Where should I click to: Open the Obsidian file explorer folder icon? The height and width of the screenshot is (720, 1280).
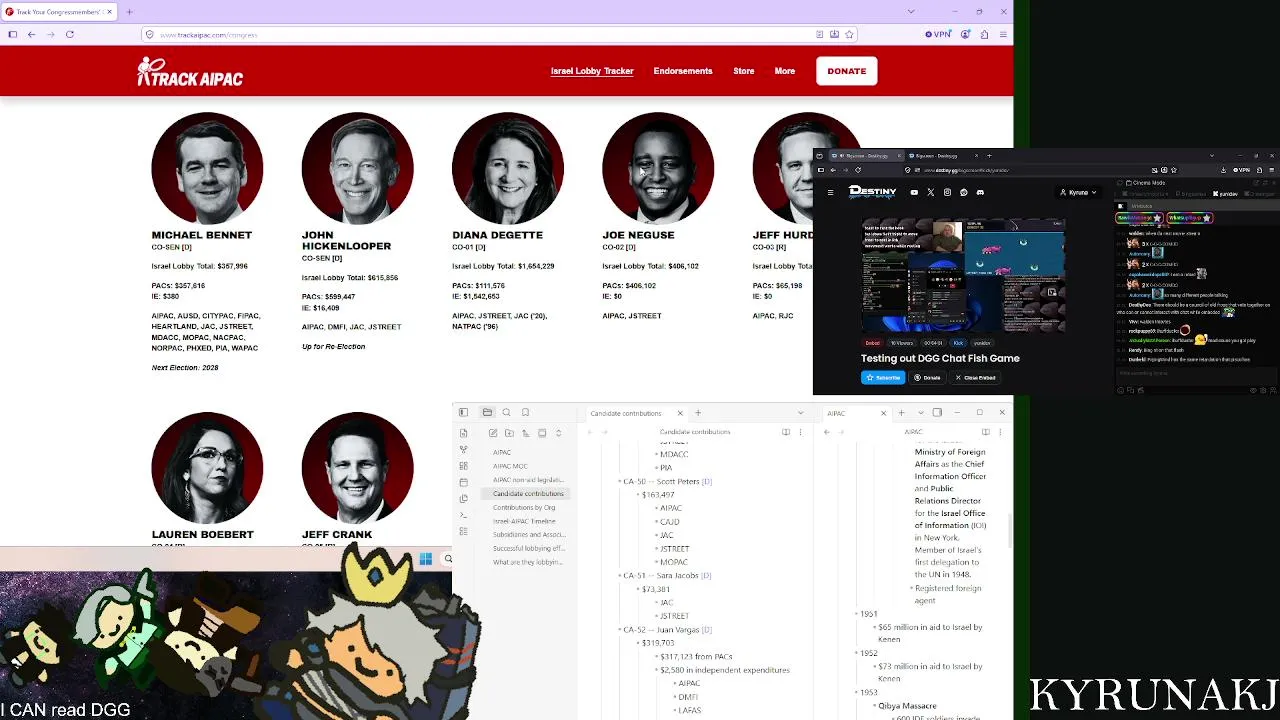487,412
